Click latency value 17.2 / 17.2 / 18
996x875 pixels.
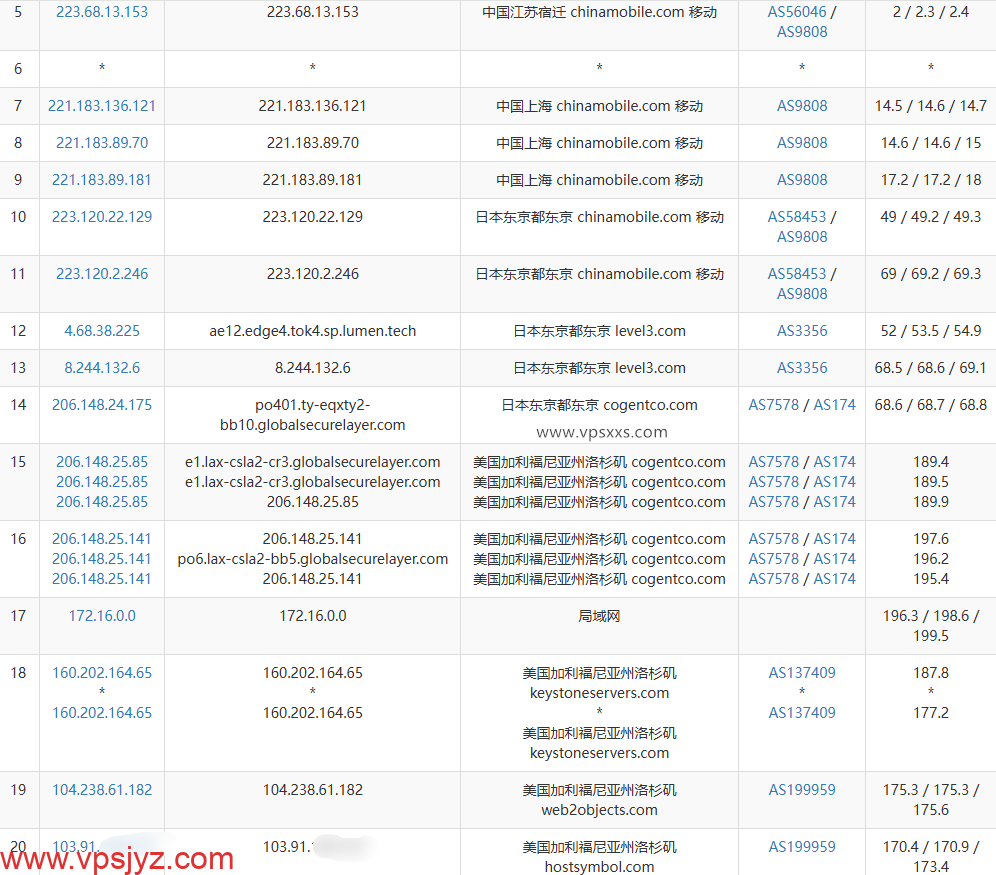[931, 180]
